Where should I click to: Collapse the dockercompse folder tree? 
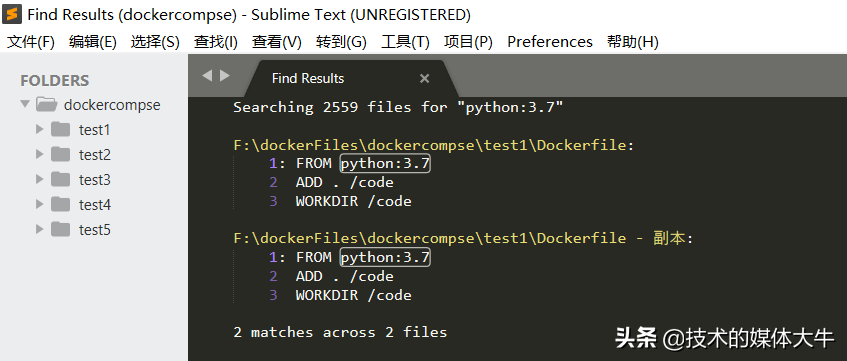pos(25,104)
